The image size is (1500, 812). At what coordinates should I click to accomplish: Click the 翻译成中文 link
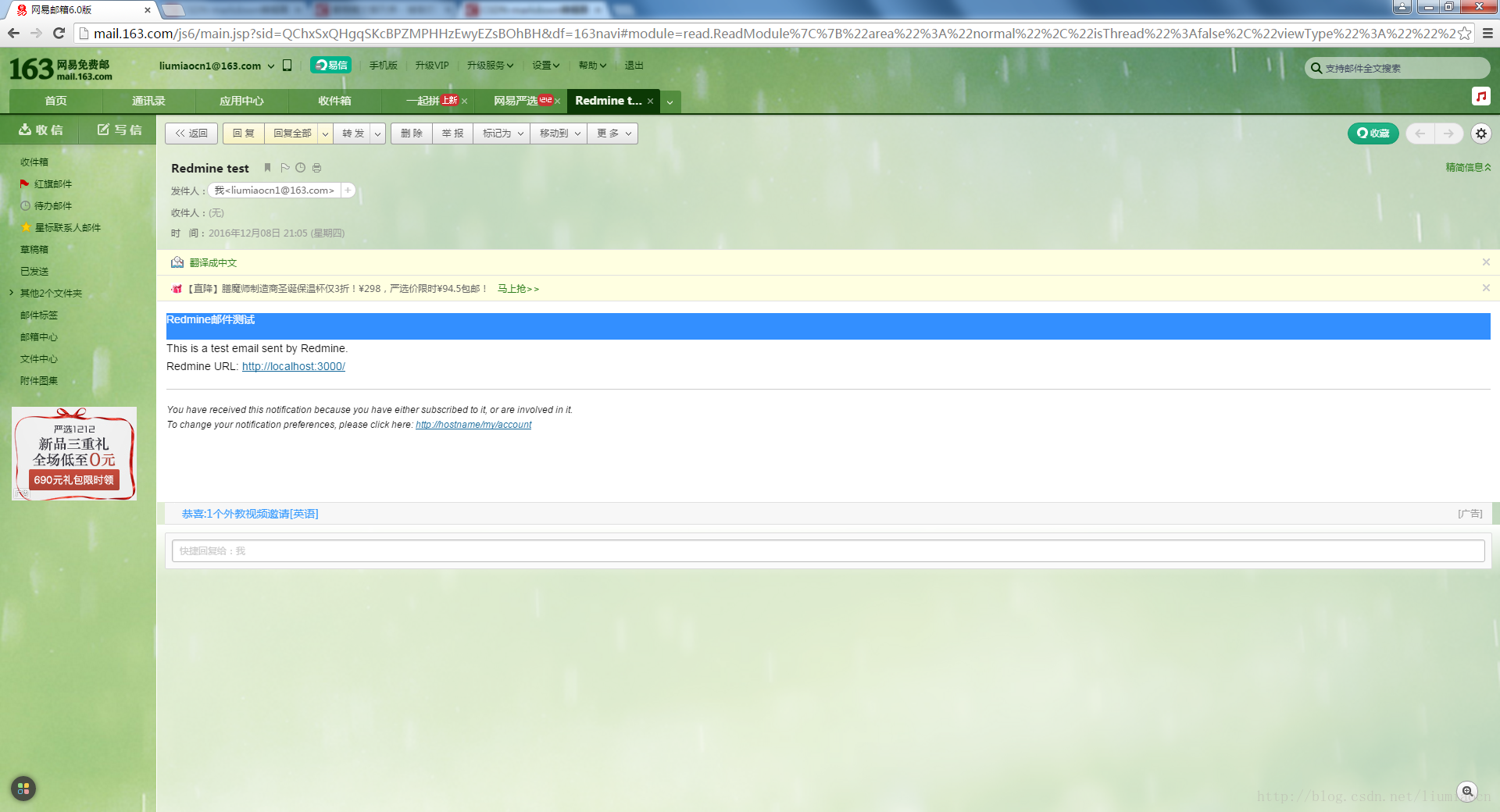[x=213, y=263]
